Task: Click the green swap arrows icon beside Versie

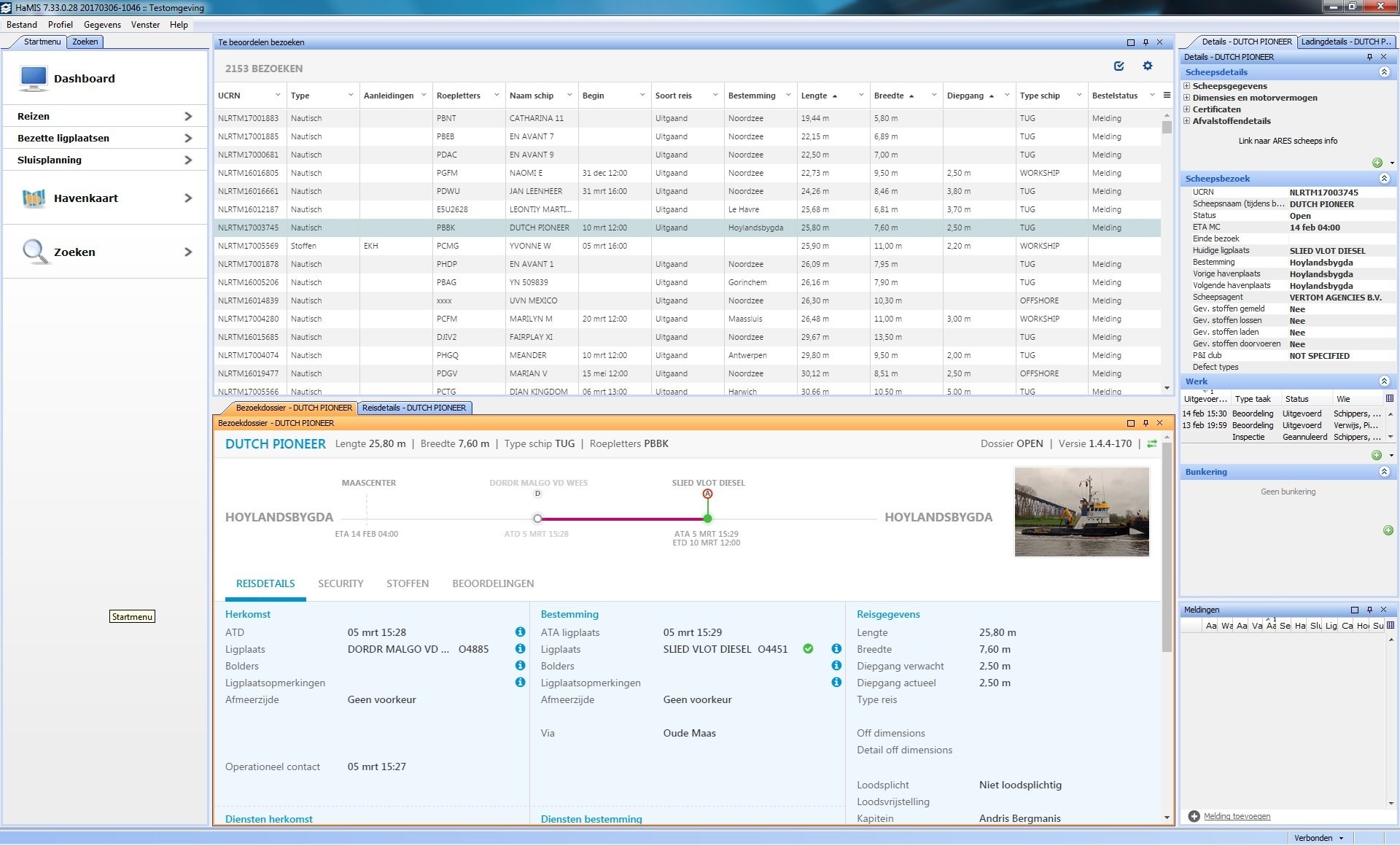Action: click(x=1152, y=444)
